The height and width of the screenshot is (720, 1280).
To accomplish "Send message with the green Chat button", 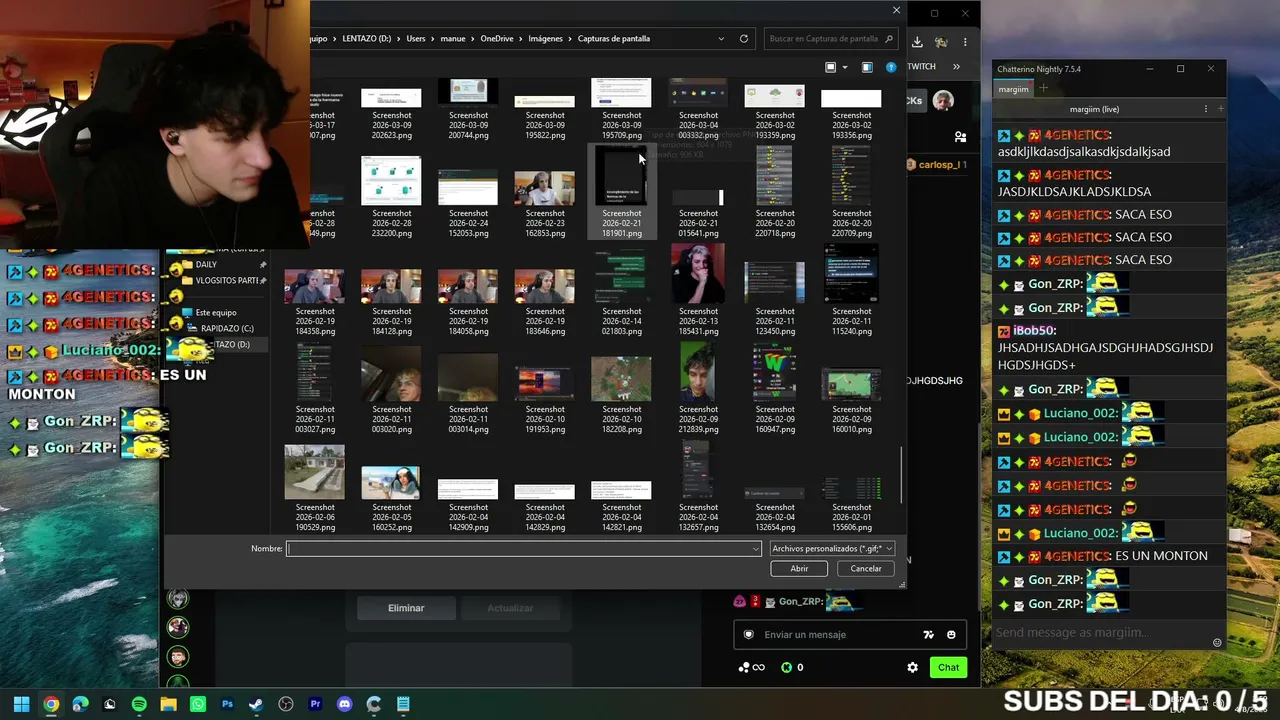I will click(948, 667).
